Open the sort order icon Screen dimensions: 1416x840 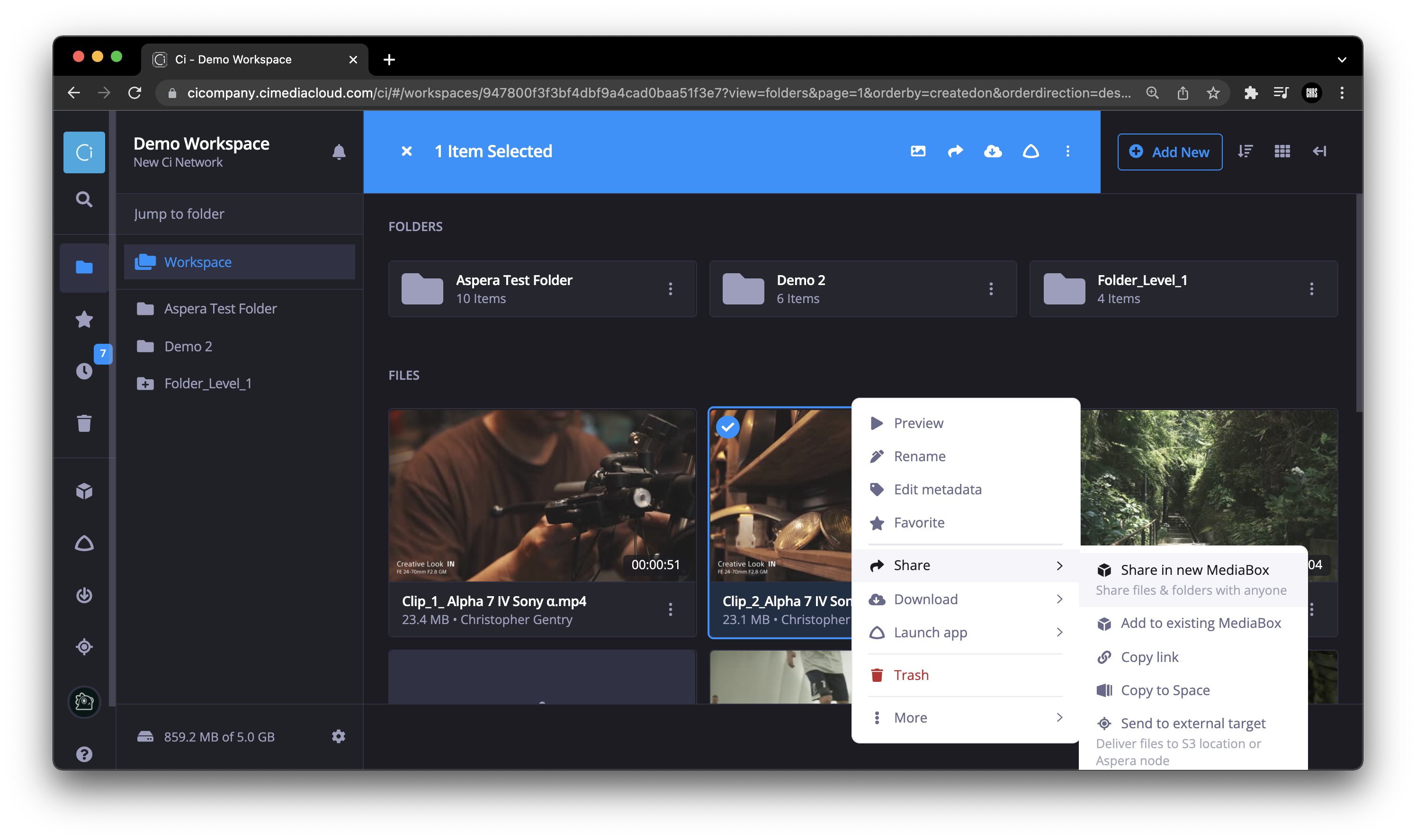click(1245, 151)
